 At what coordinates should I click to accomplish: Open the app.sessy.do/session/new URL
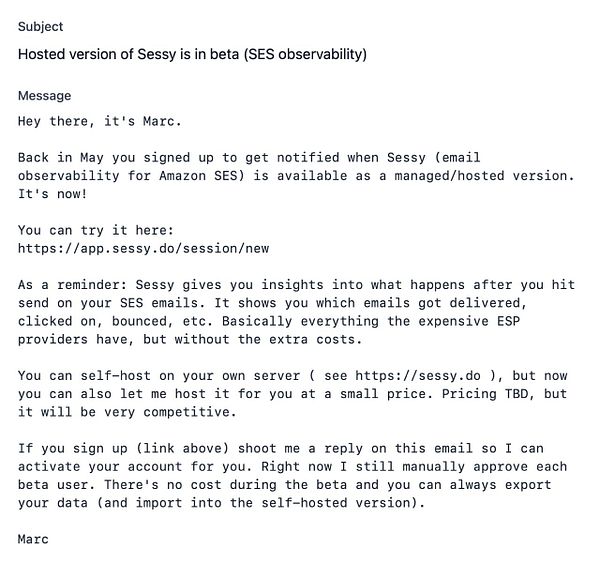point(143,249)
